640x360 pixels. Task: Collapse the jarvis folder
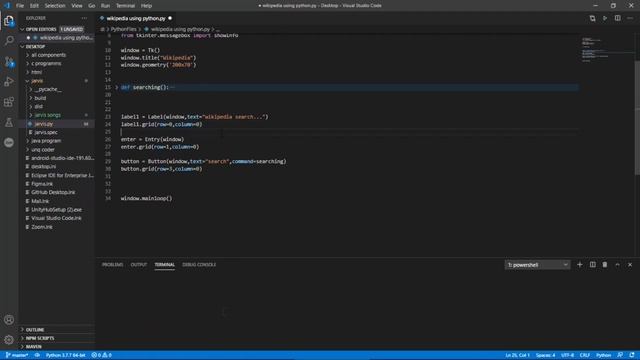click(x=37, y=81)
